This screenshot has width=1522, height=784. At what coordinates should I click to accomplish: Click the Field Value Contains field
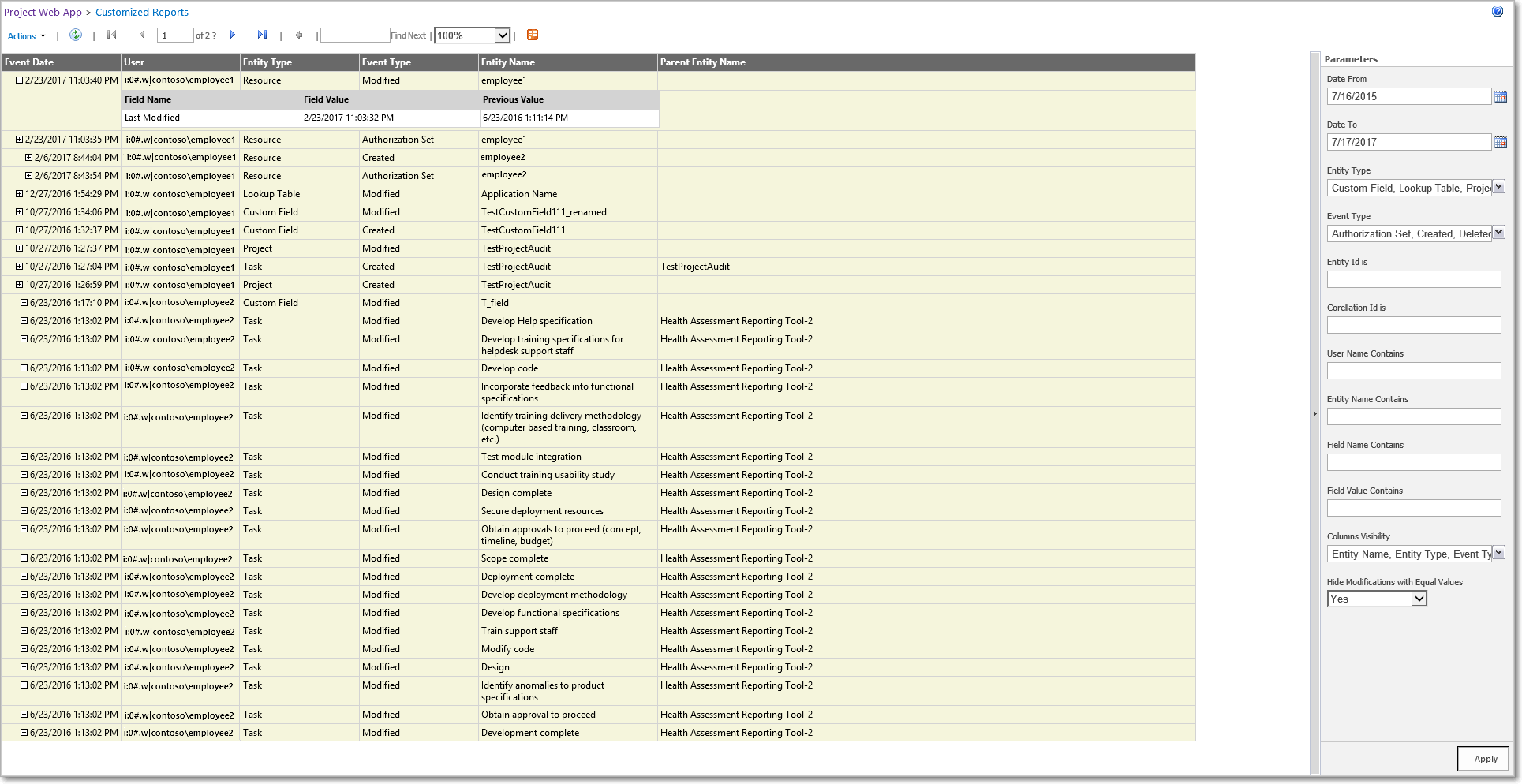1414,508
